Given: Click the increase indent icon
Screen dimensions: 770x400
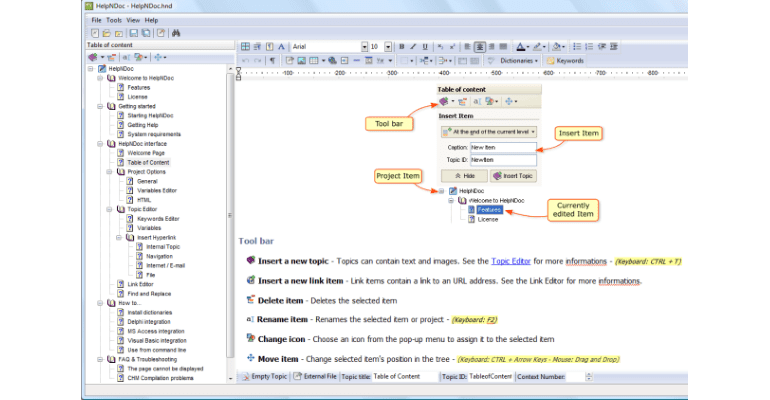Looking at the screenshot, I should click(x=614, y=47).
